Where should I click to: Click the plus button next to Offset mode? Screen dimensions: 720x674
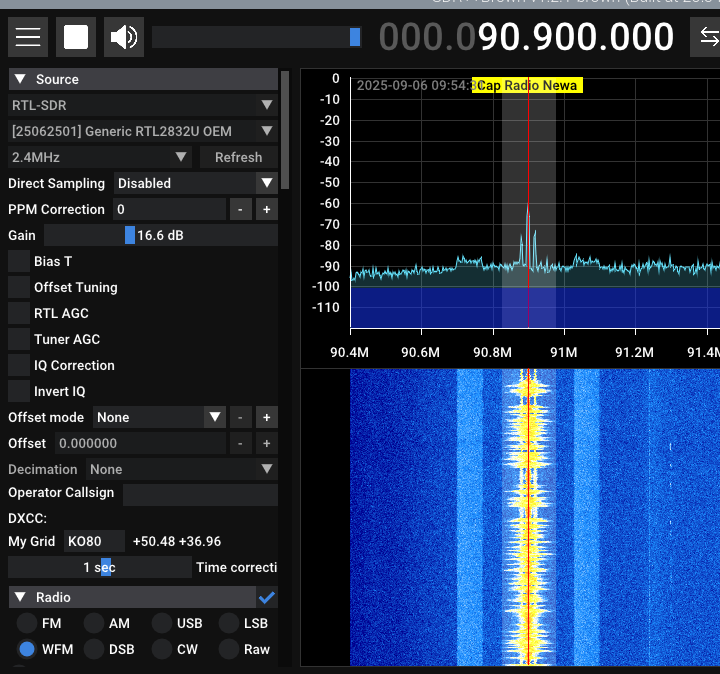[x=266, y=417]
